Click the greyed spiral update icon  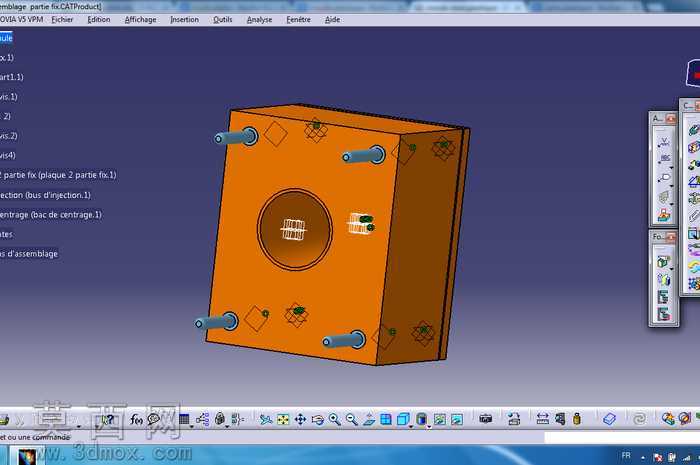[639, 419]
